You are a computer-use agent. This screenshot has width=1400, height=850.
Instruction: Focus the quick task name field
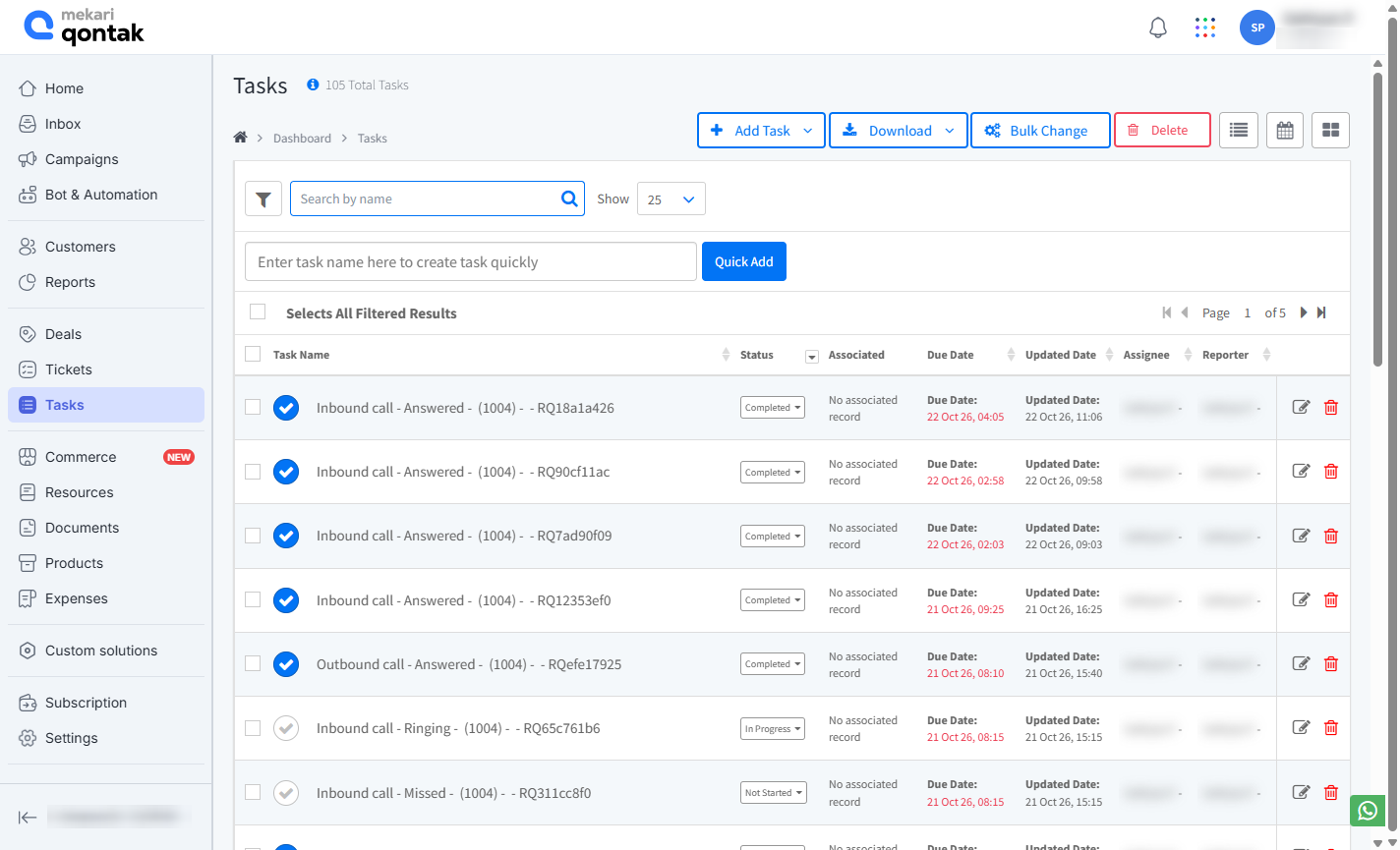[471, 261]
